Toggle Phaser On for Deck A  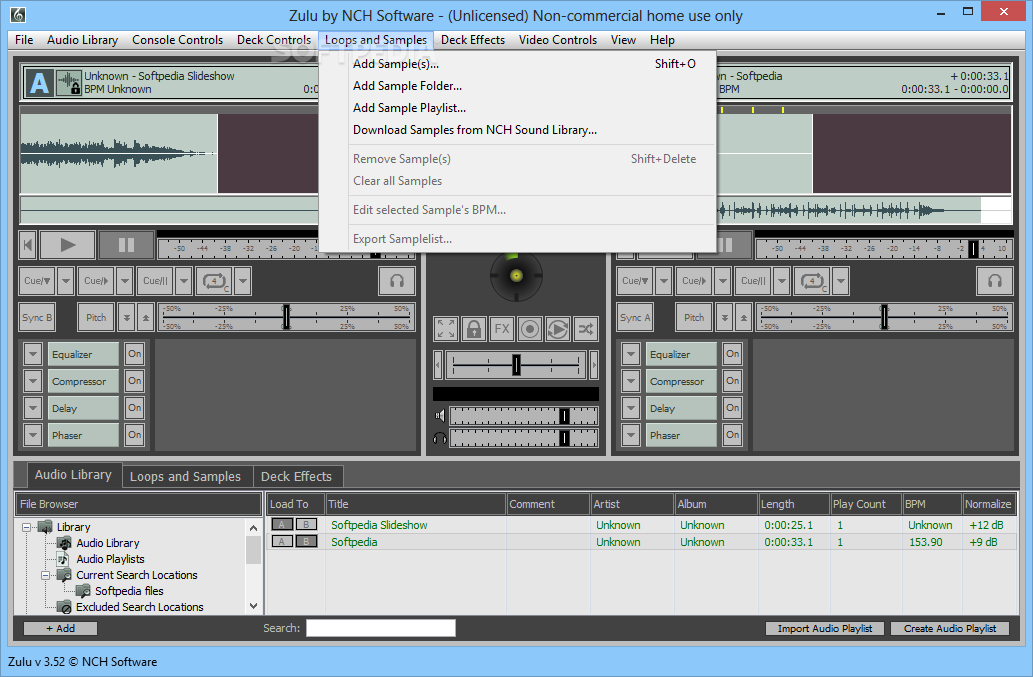pyautogui.click(x=134, y=435)
